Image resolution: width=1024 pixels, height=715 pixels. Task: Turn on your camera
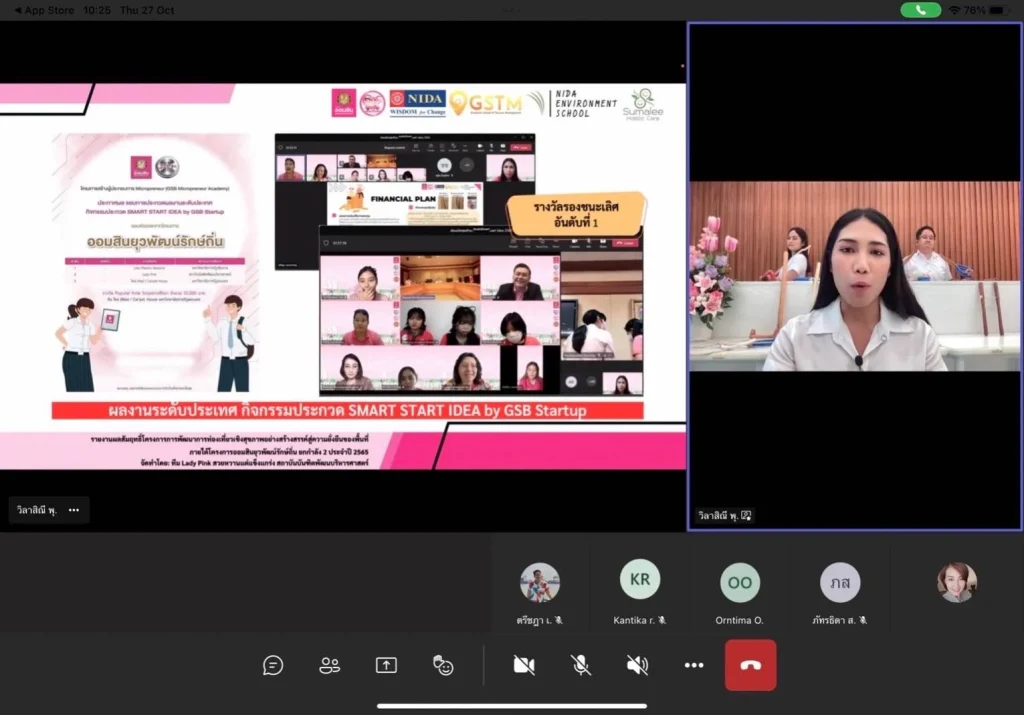(524, 665)
